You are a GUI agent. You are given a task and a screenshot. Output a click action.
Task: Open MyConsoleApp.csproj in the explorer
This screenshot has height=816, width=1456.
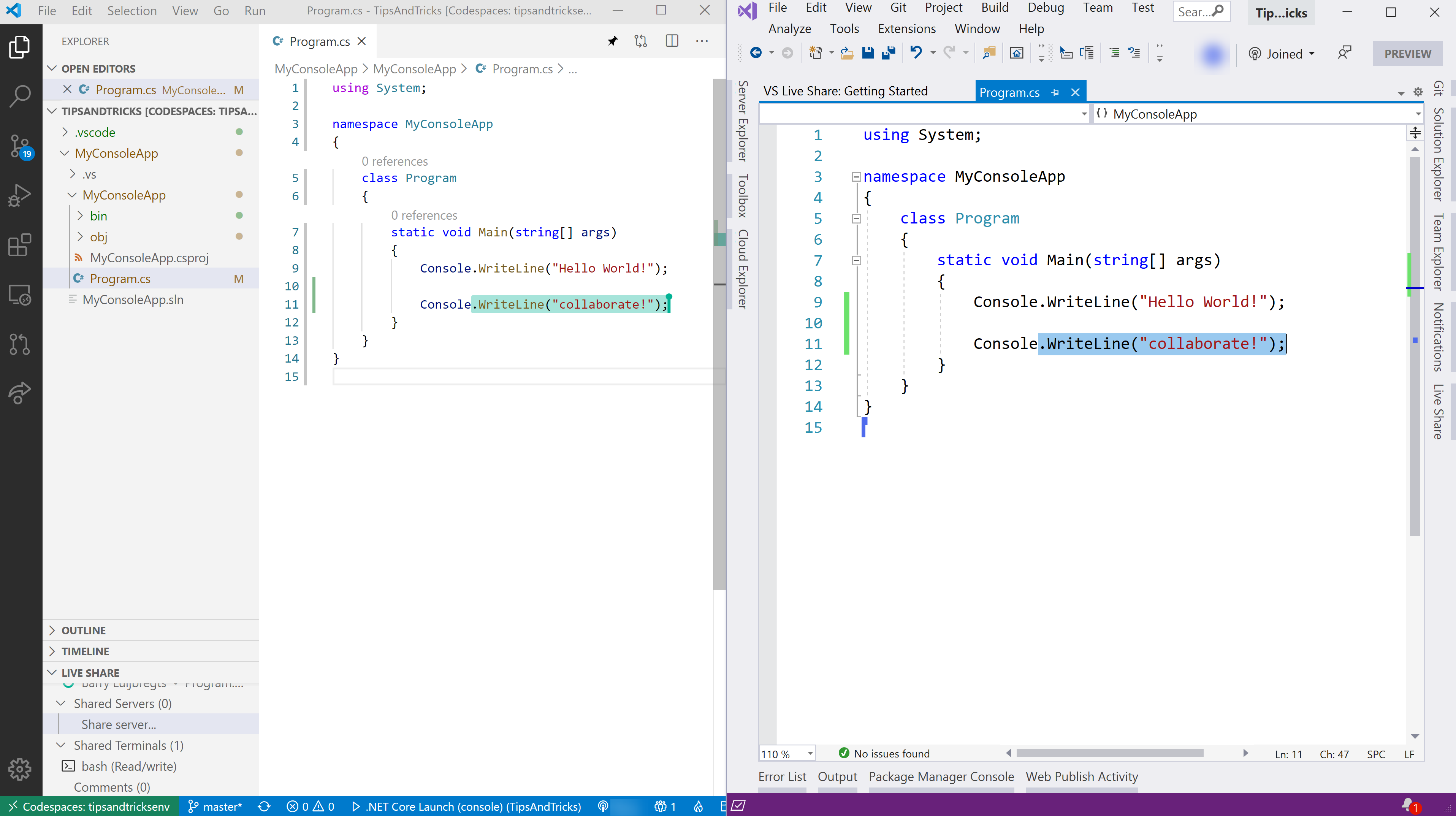149,258
